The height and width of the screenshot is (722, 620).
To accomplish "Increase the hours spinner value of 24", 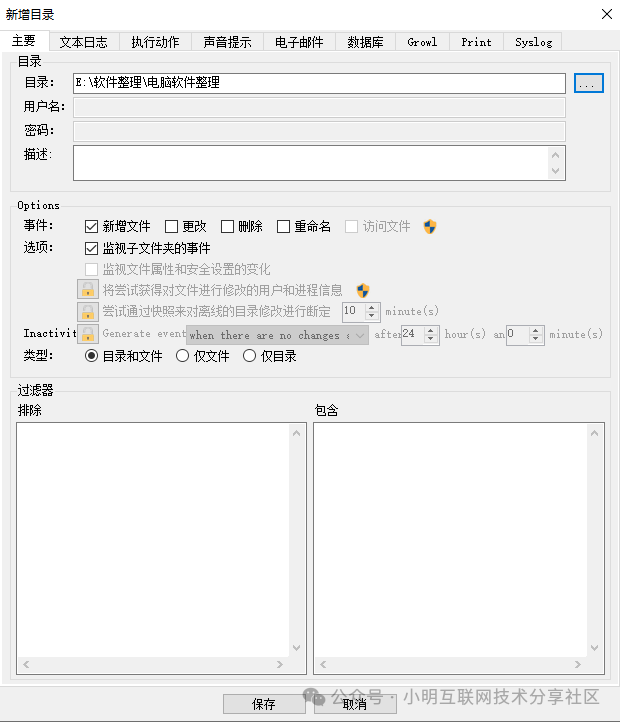I will click(432, 330).
